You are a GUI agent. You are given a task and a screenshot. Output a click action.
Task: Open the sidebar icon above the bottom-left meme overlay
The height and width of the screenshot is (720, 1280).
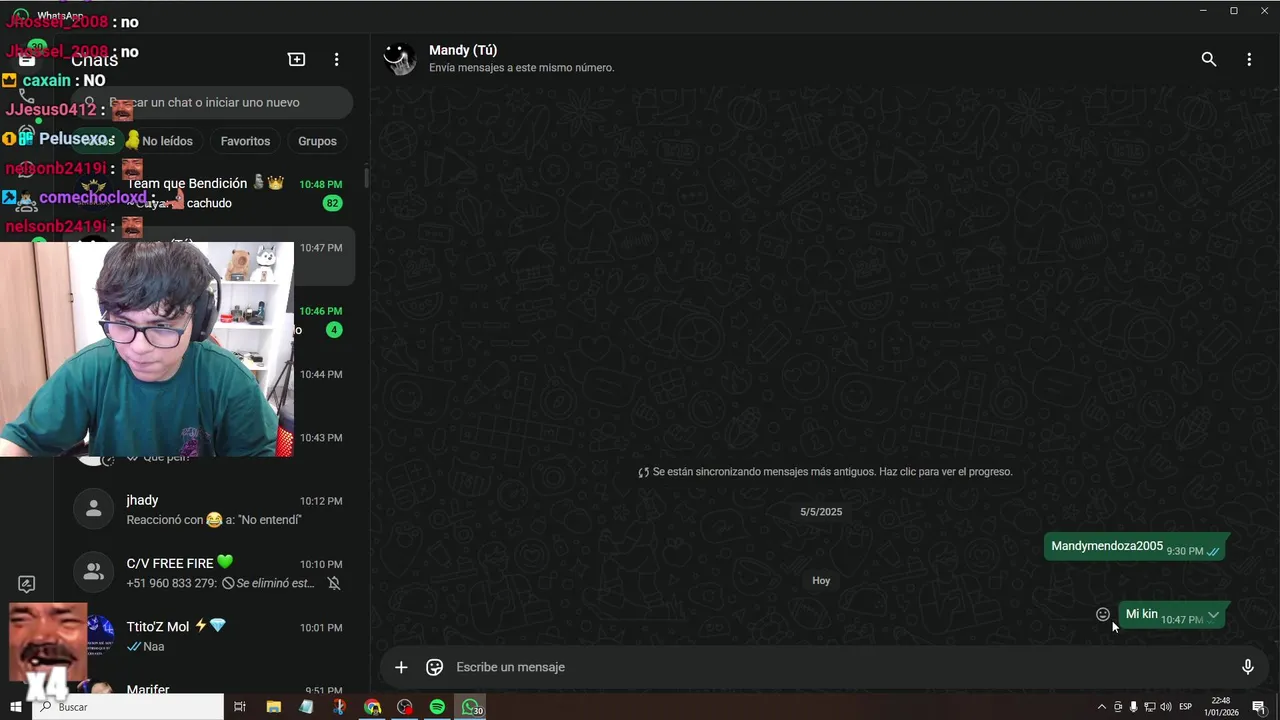coord(27,584)
